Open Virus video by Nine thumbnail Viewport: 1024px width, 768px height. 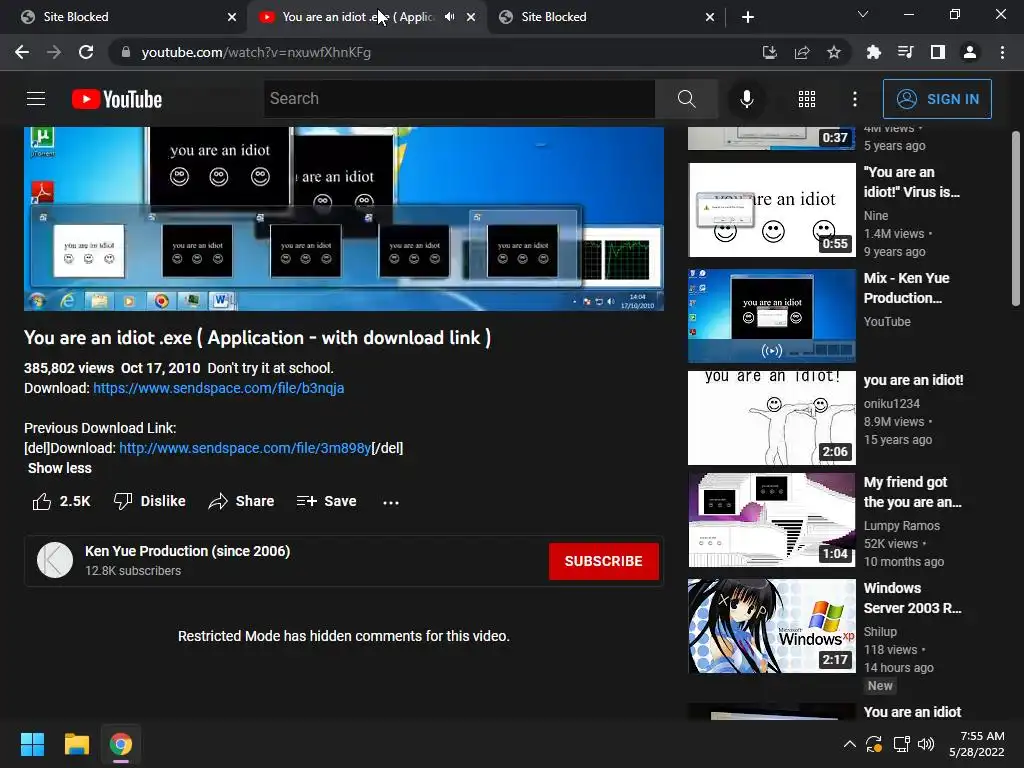772,210
